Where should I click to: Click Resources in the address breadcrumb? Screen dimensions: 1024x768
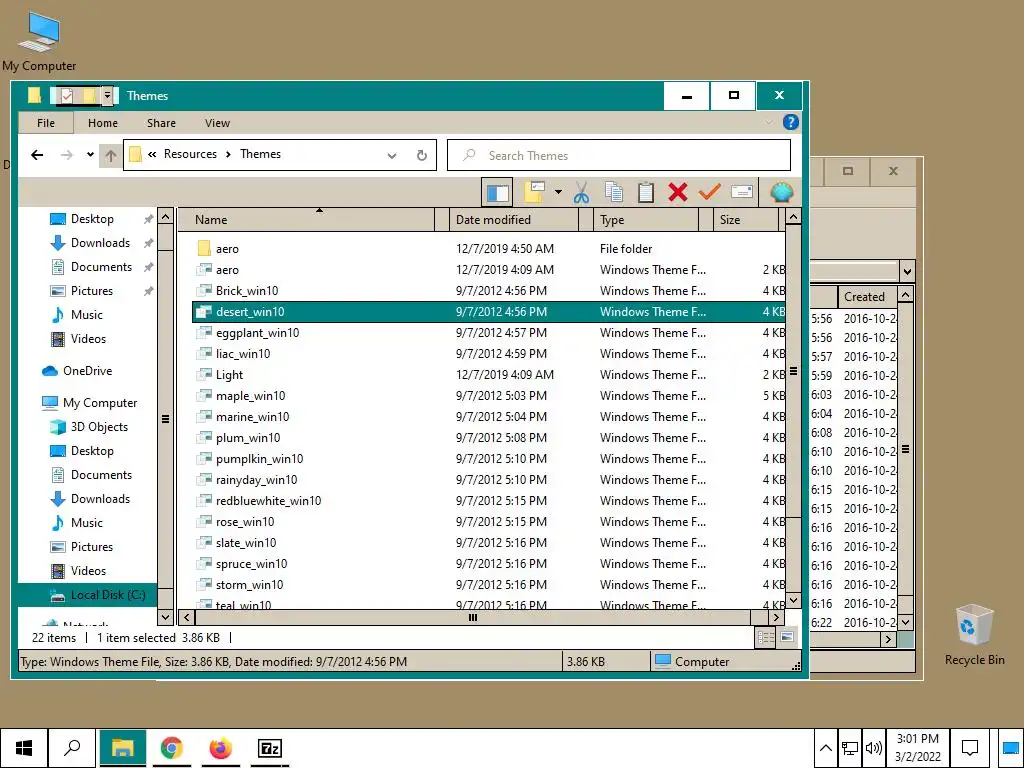190,154
